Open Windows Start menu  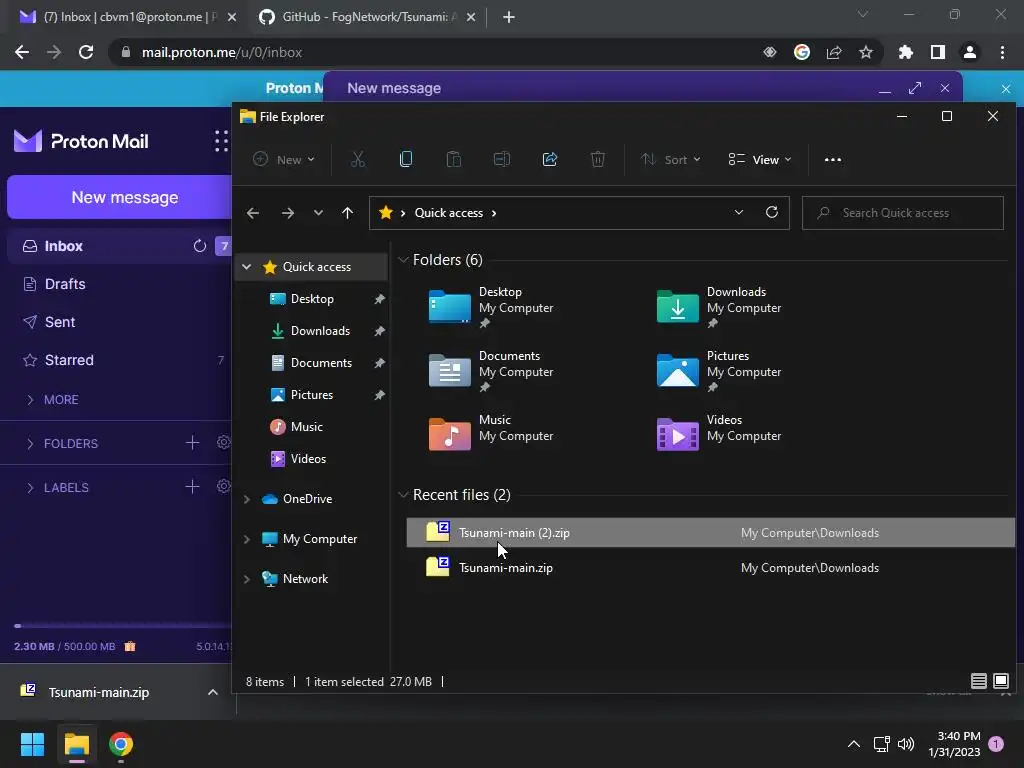[32, 744]
